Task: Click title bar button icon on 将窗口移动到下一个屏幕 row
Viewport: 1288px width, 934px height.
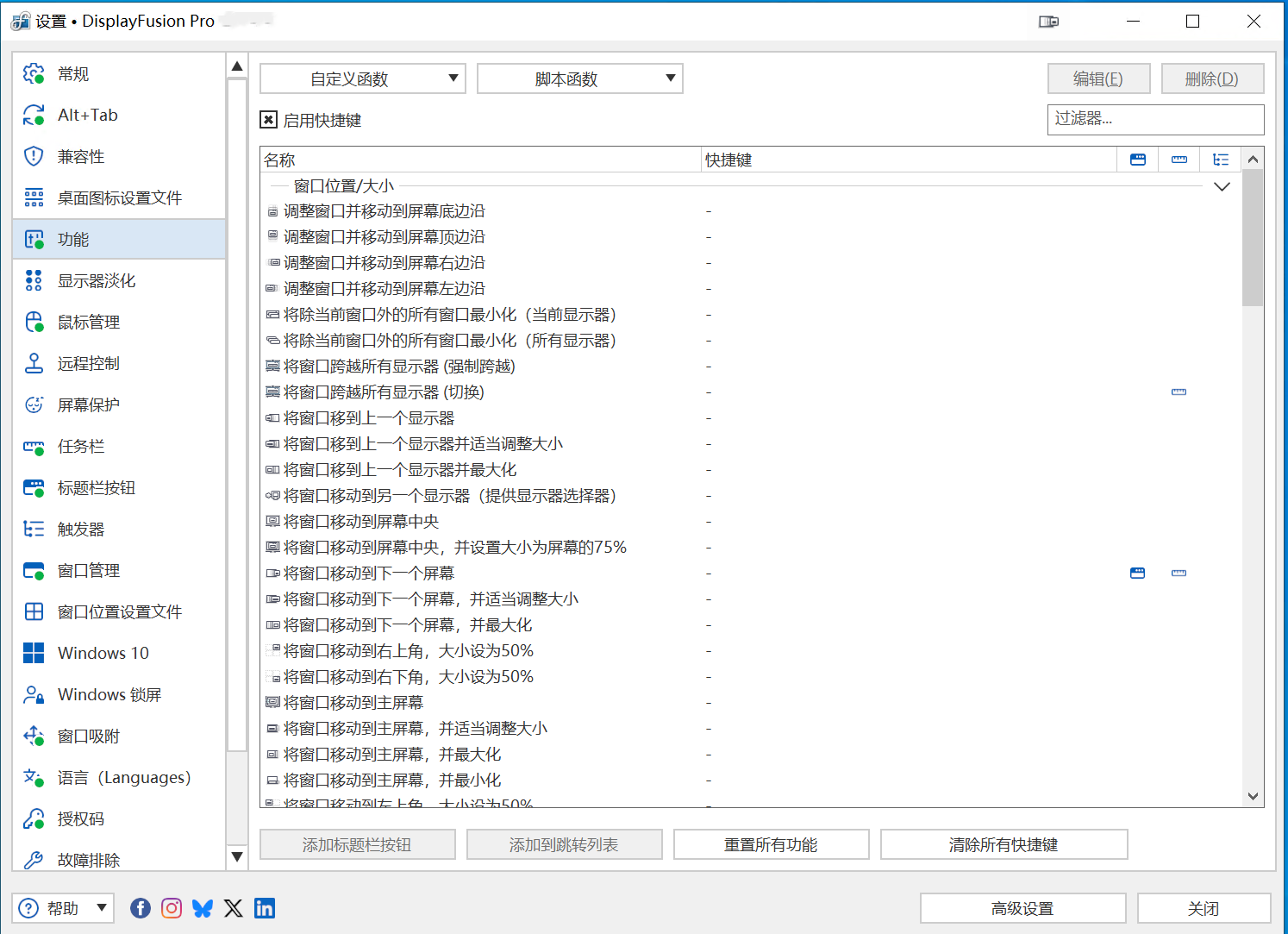Action: click(x=1138, y=574)
